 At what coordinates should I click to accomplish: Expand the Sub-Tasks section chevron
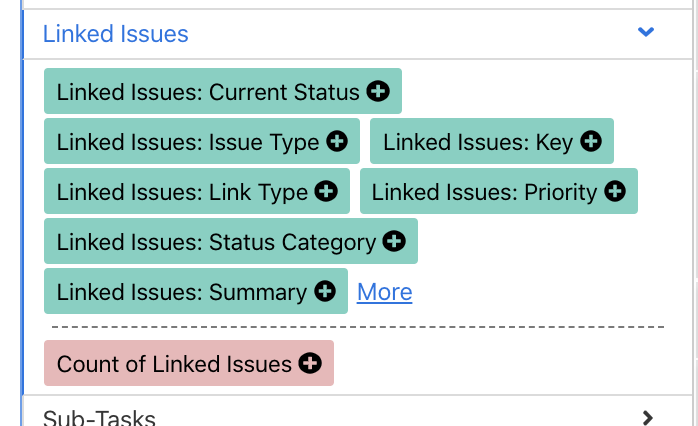[x=647, y=417]
